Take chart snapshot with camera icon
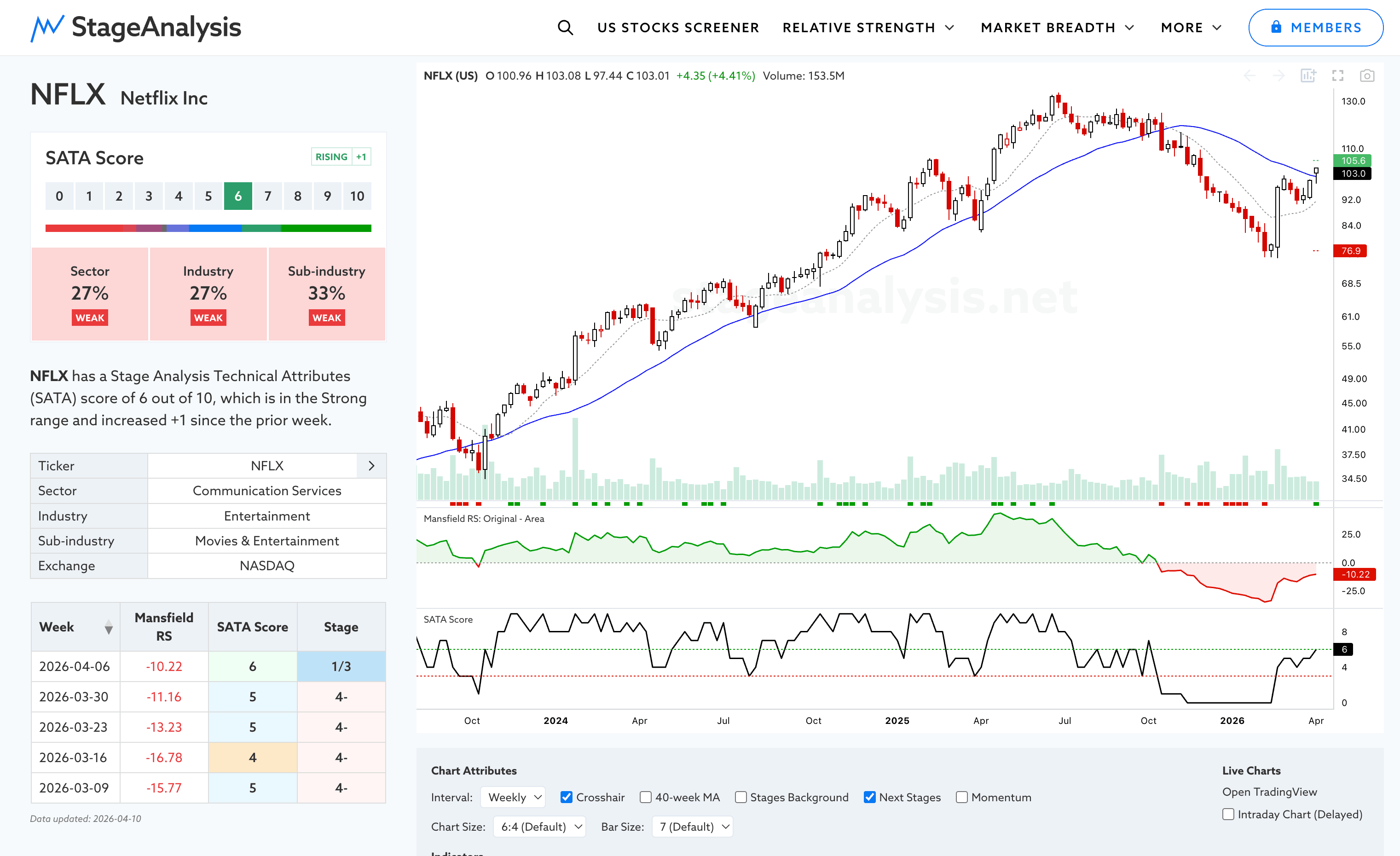 tap(1366, 75)
